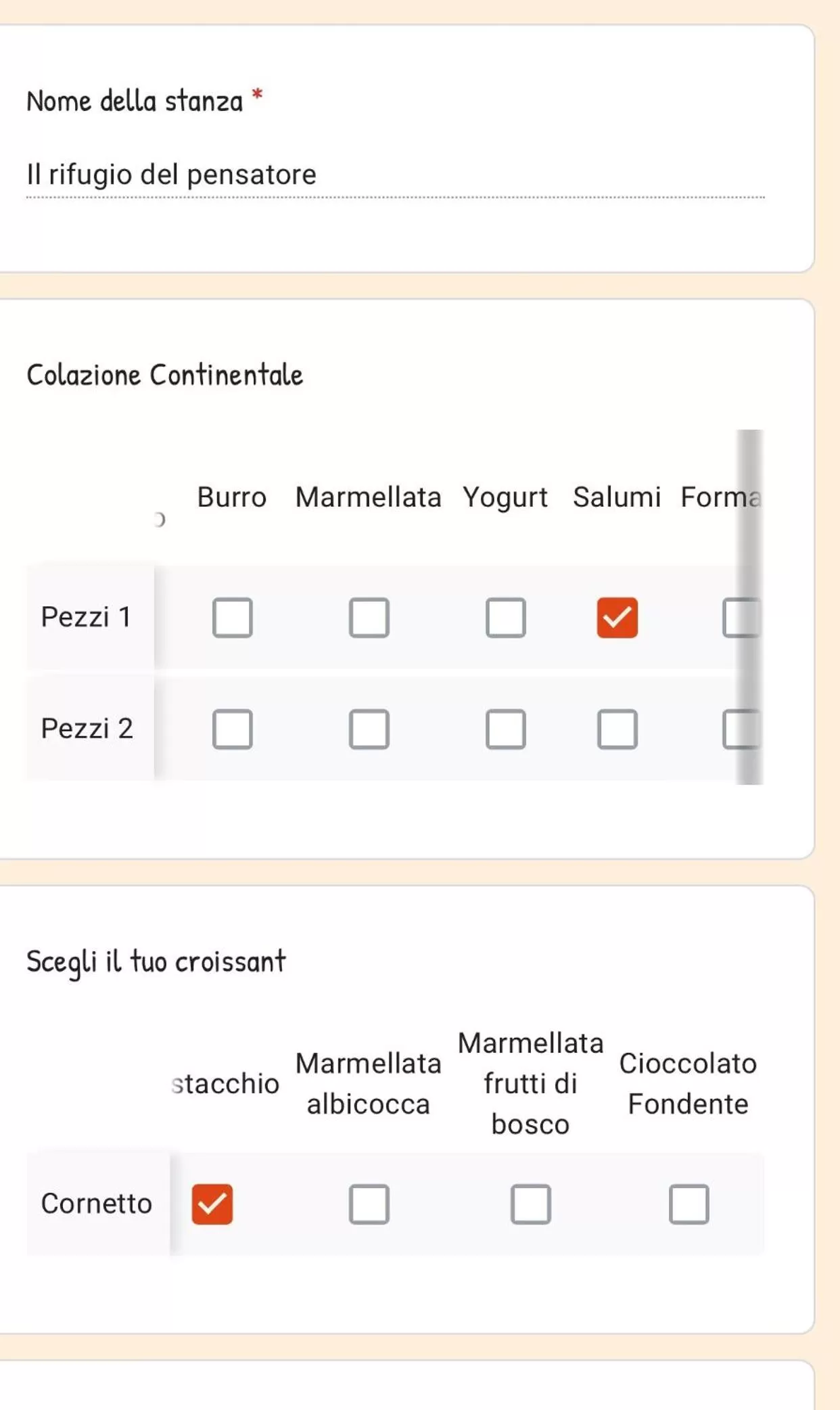Choose Cioccolato Fondente for Cornetto
Viewport: 840px width, 1410px height.
coord(689,1204)
